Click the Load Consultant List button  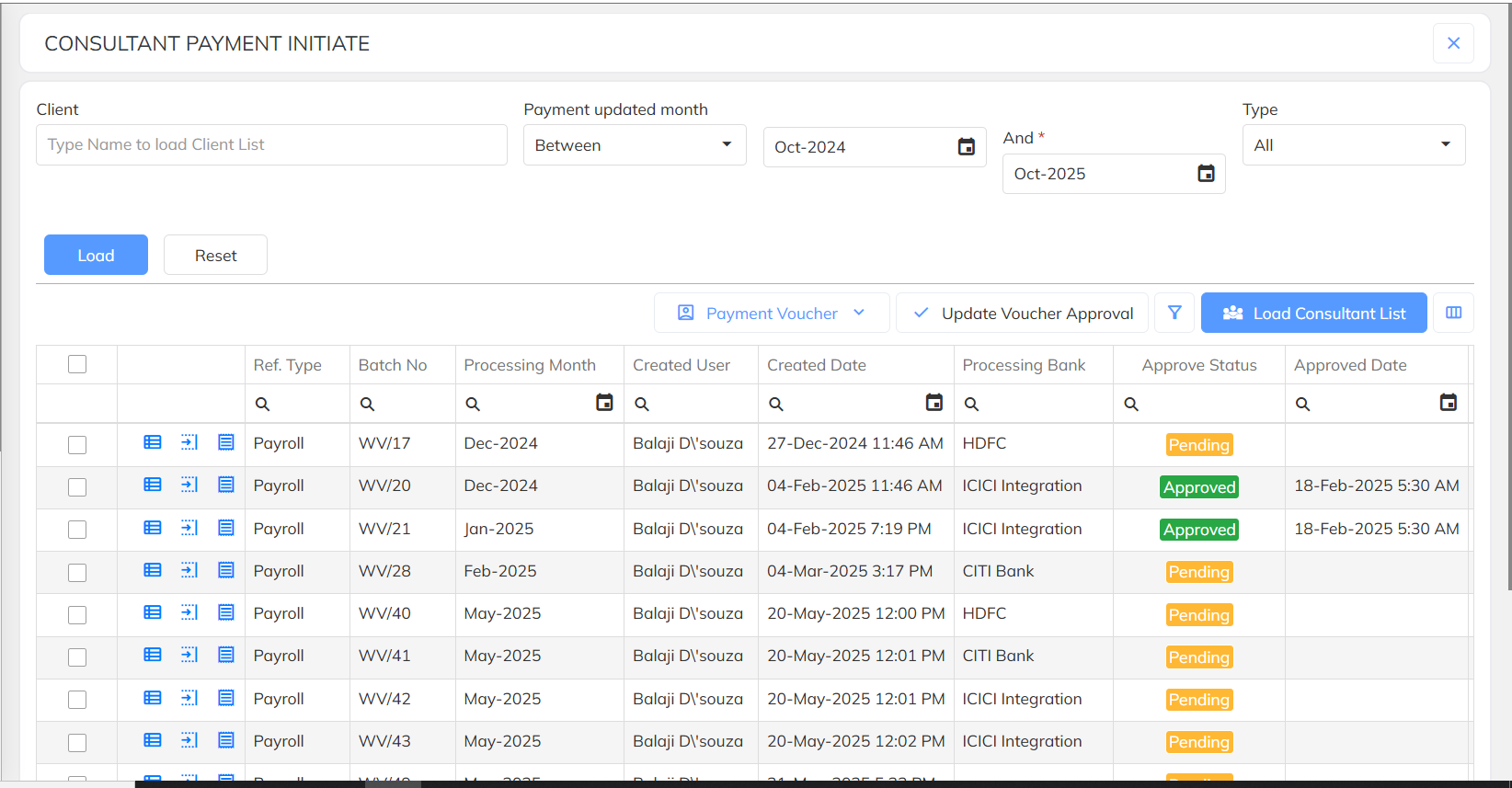(1313, 314)
